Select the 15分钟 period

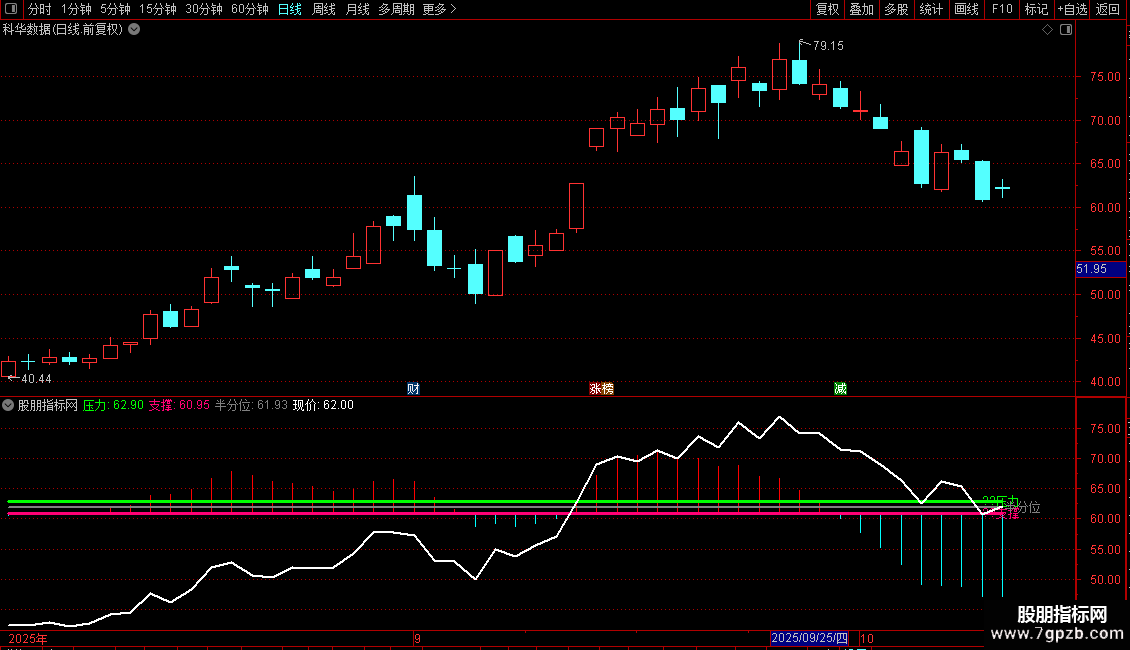tap(158, 9)
